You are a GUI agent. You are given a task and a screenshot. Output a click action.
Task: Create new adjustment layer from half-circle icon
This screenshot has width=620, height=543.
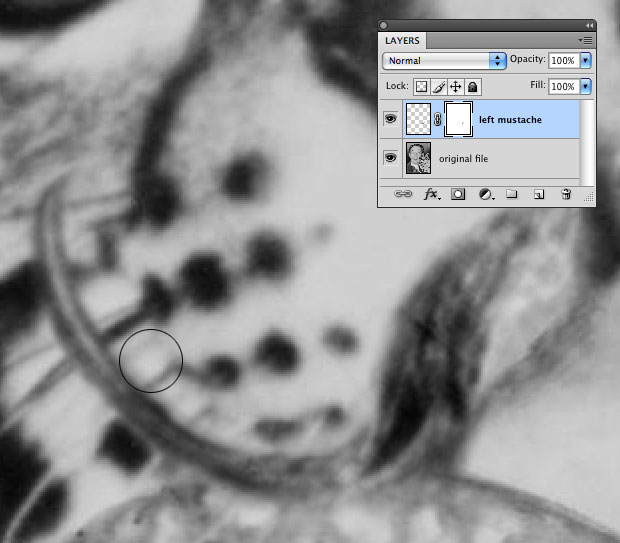click(485, 195)
